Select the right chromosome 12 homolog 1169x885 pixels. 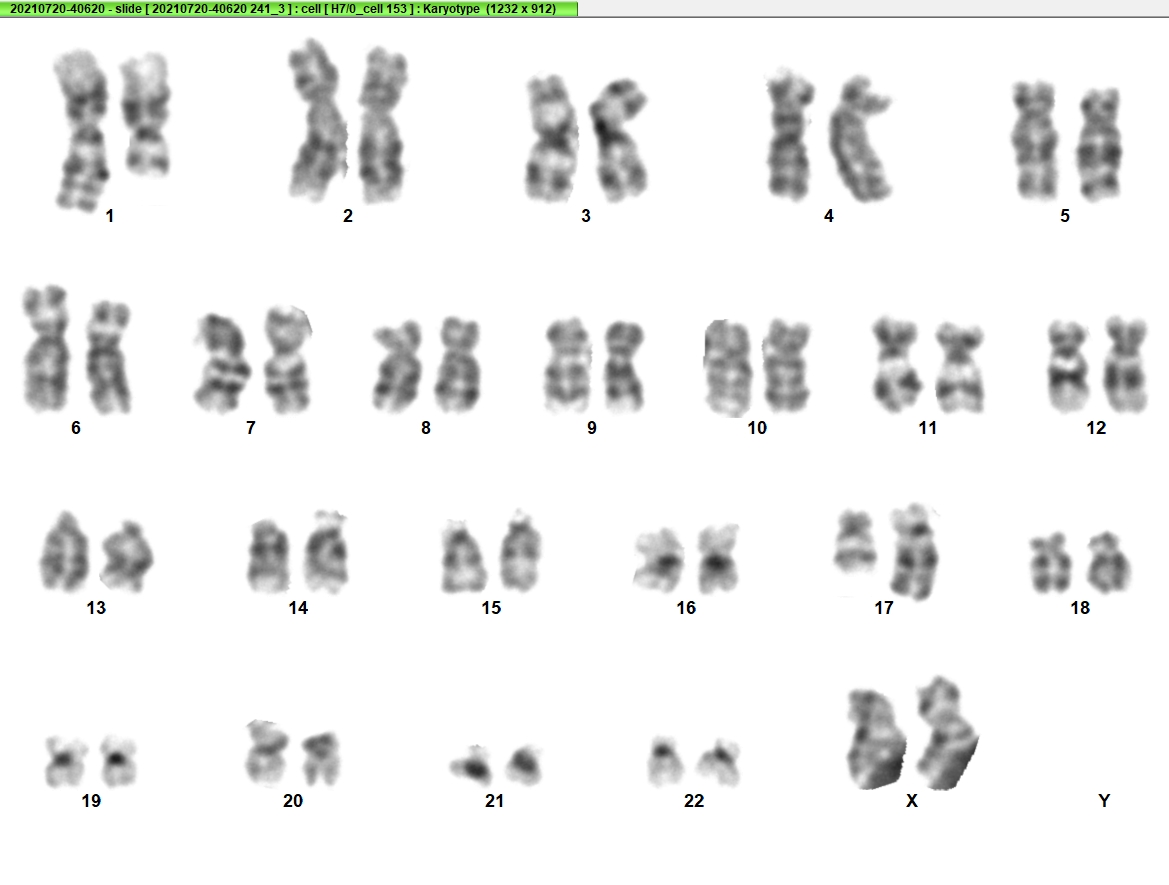[1126, 365]
